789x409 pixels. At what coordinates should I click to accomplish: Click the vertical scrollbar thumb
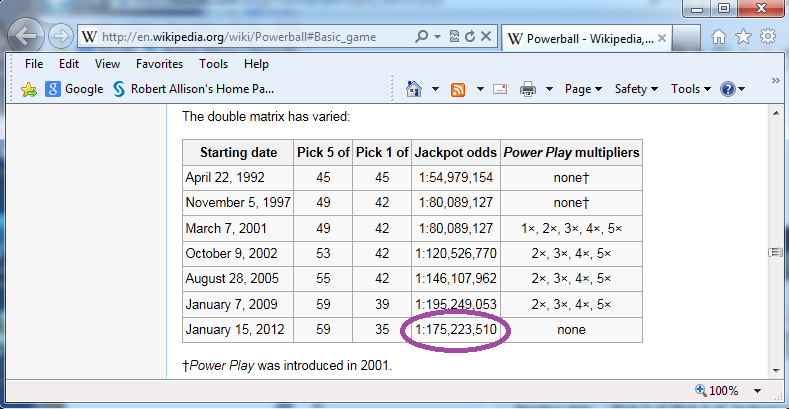(776, 252)
